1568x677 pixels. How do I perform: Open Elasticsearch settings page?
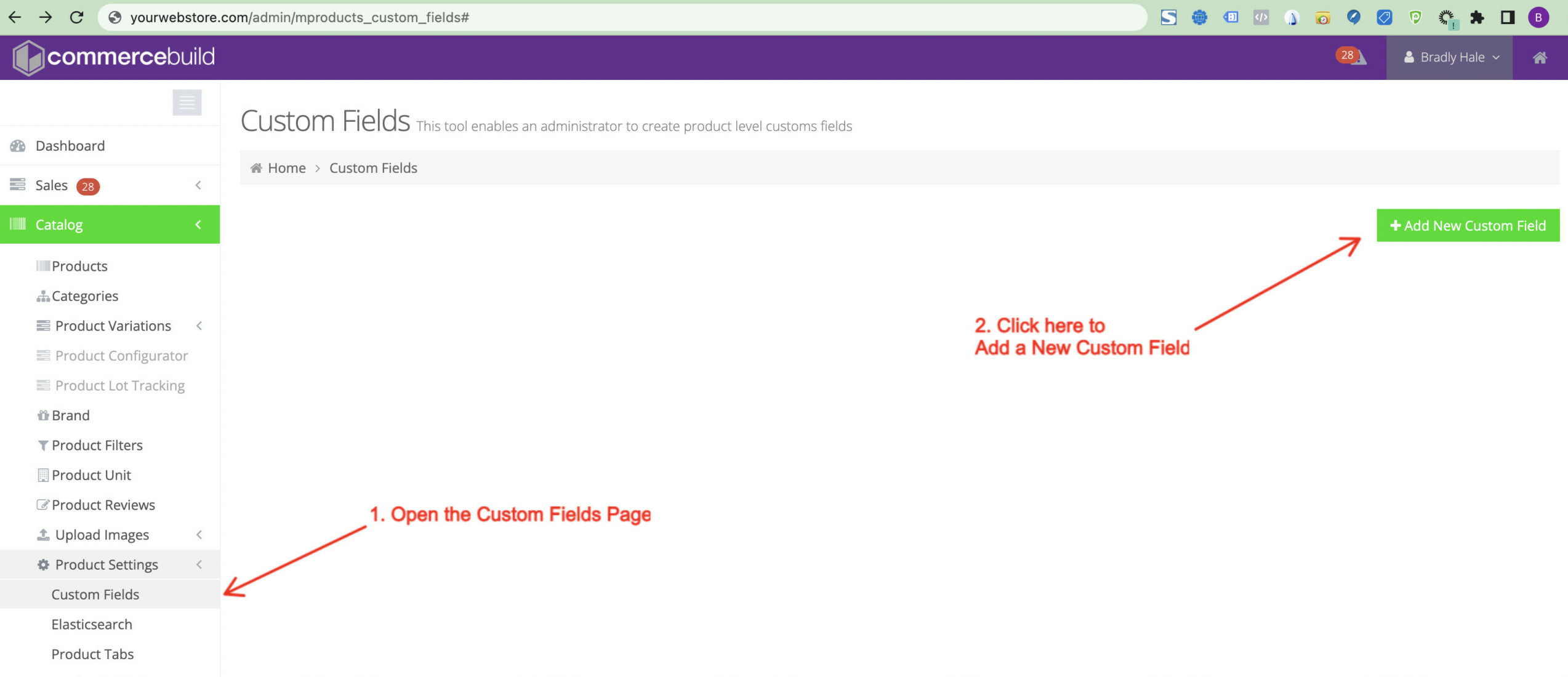click(x=92, y=624)
